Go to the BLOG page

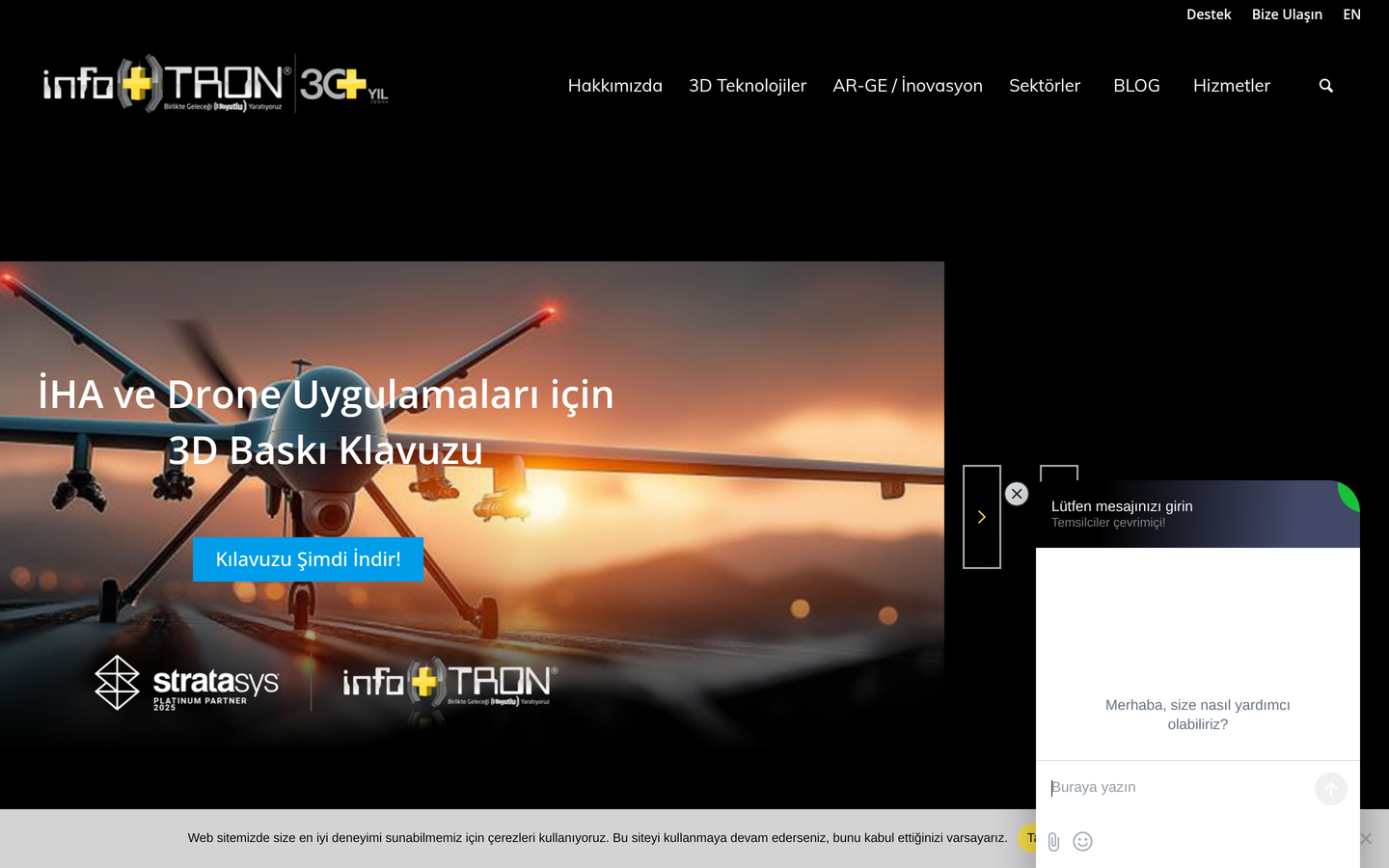pos(1137,86)
